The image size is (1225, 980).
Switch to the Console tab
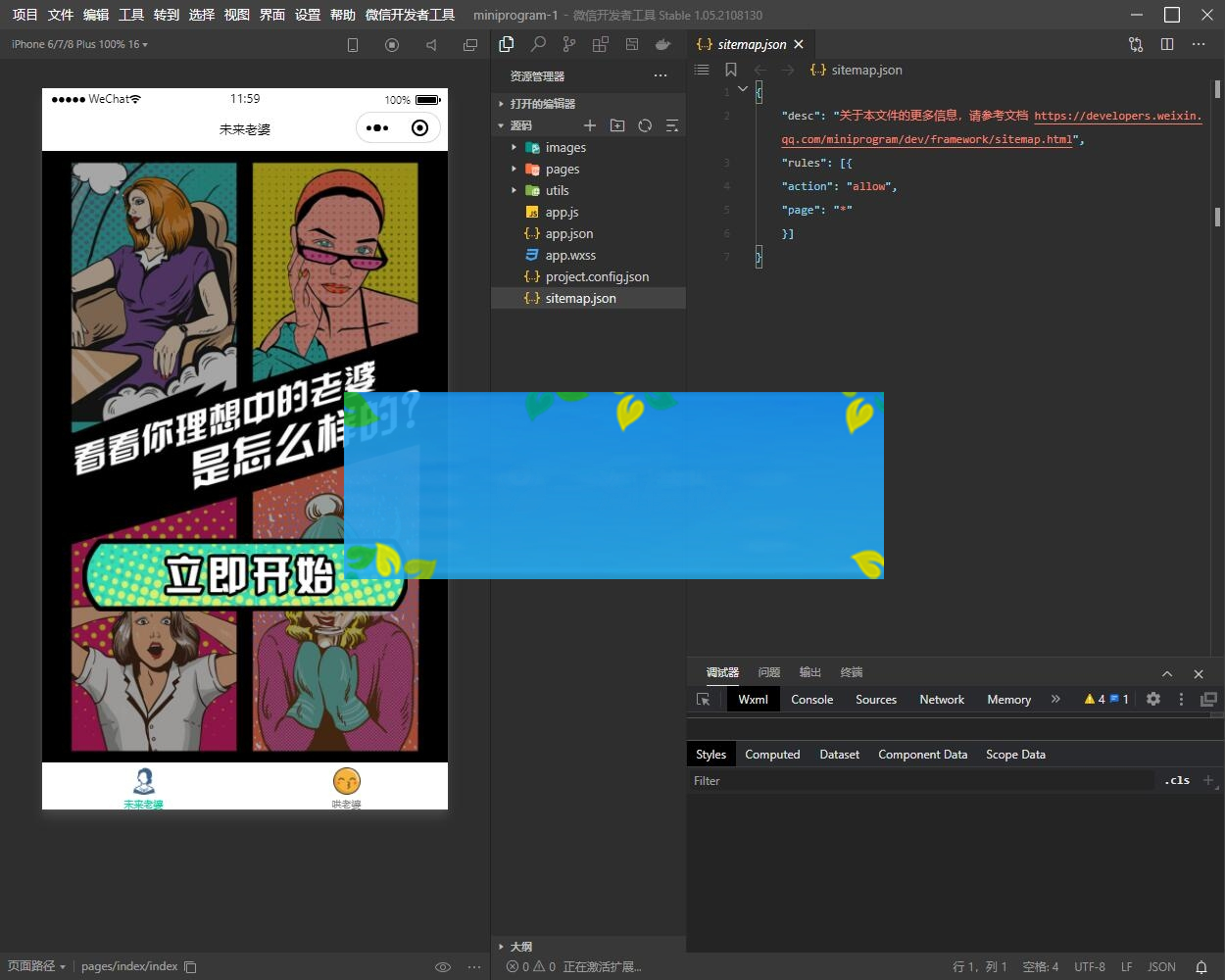tap(811, 700)
